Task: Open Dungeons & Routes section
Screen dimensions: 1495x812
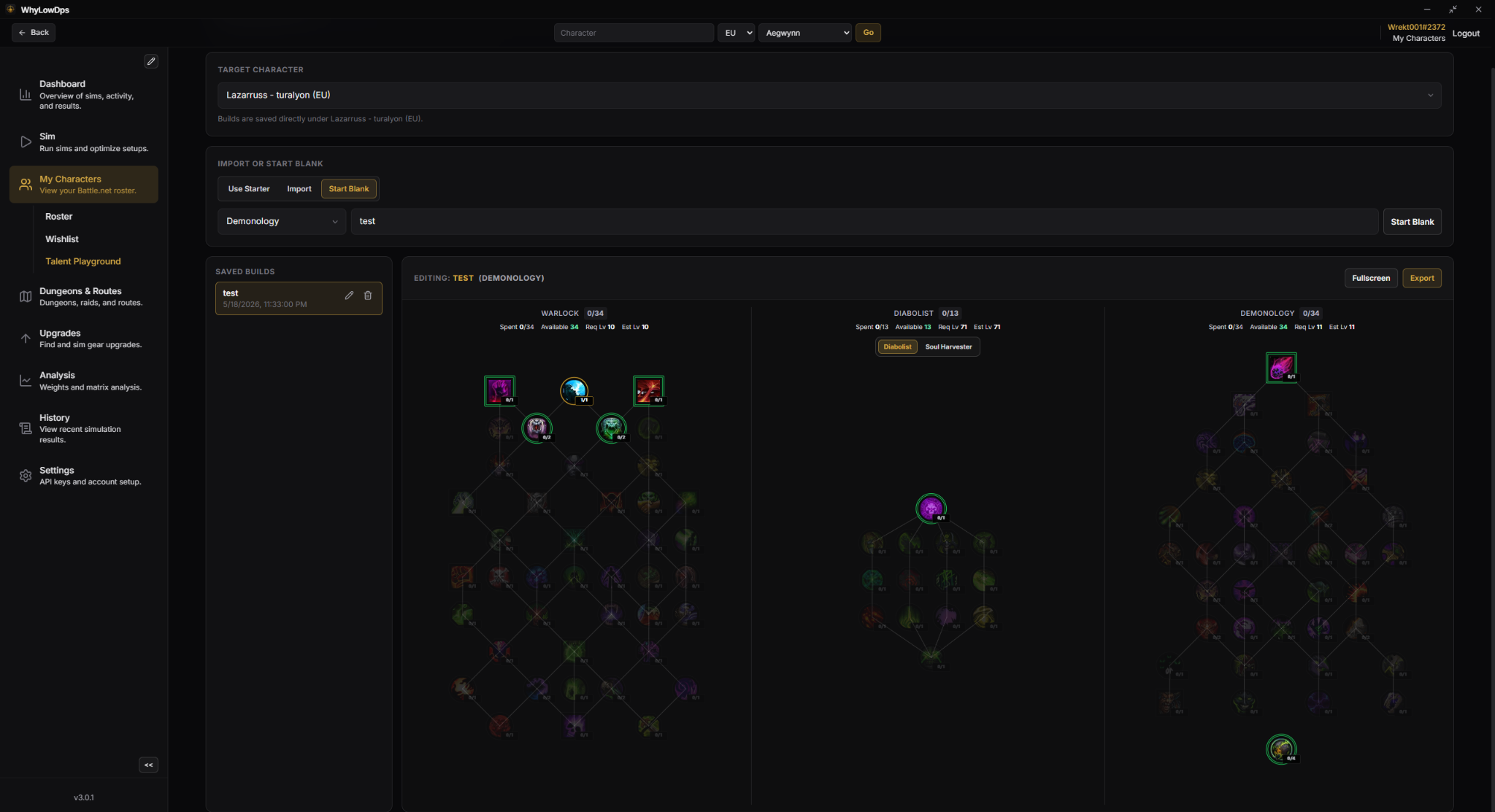Action: pyautogui.click(x=84, y=296)
